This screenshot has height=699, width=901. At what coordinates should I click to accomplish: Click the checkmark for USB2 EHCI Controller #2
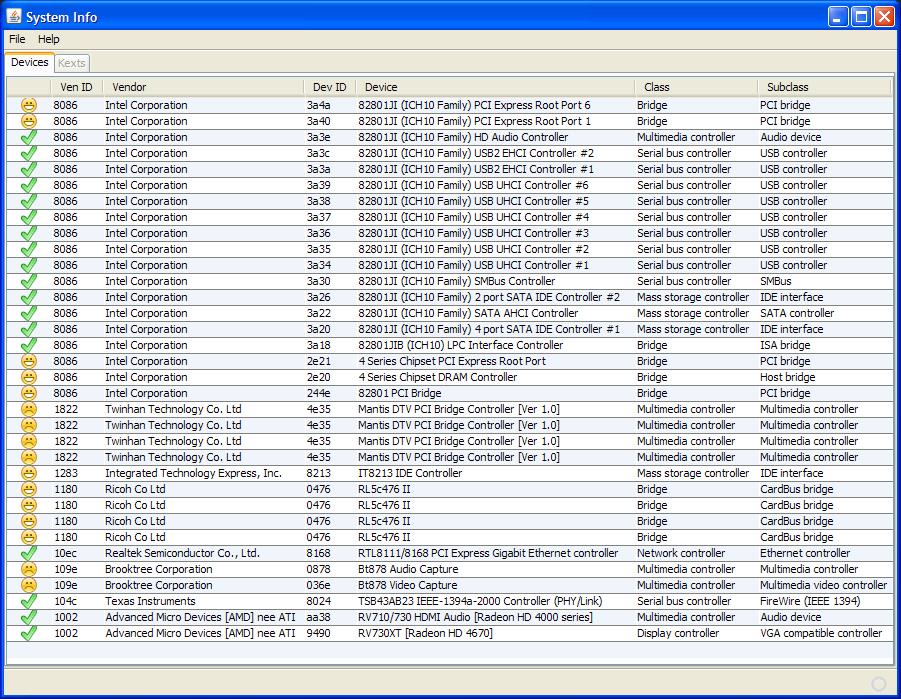point(29,153)
